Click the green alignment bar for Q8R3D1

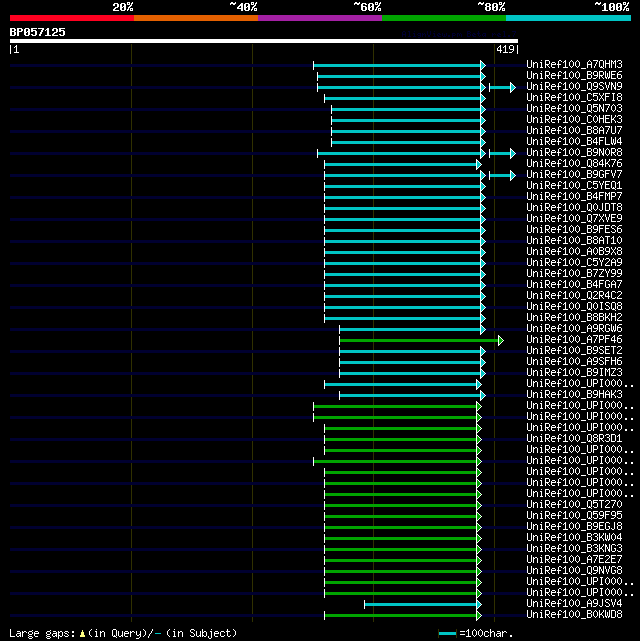403,440
